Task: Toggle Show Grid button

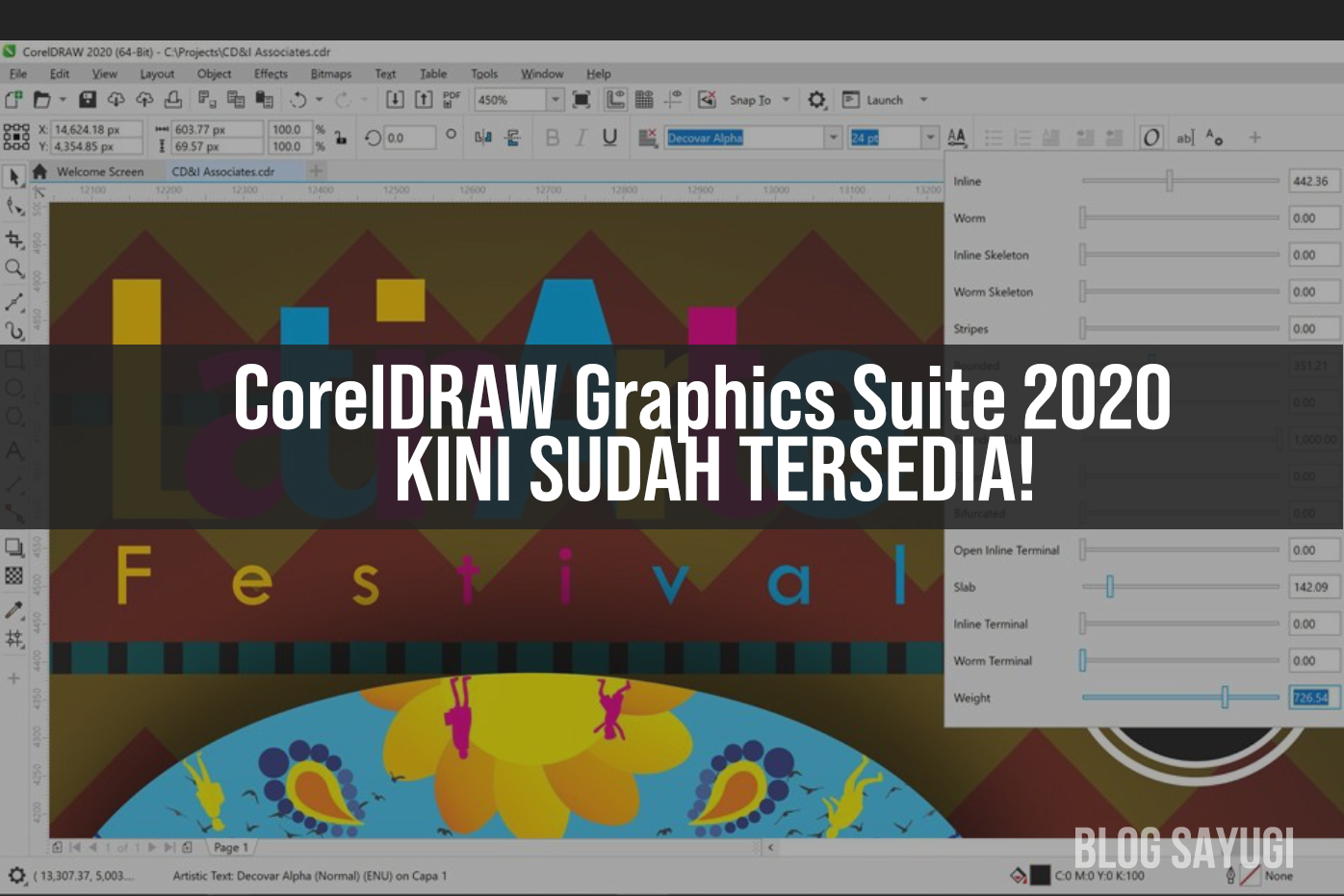Action: (x=644, y=99)
